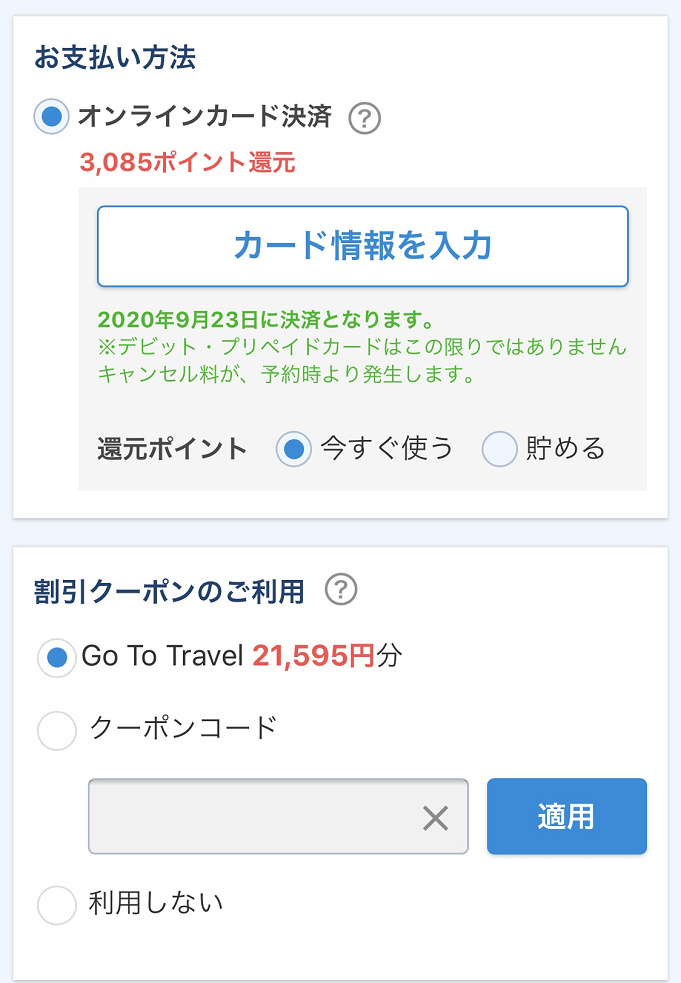Click the Go To Travel 21,595円分 label
Screen dimensions: 681x983
[x=242, y=656]
